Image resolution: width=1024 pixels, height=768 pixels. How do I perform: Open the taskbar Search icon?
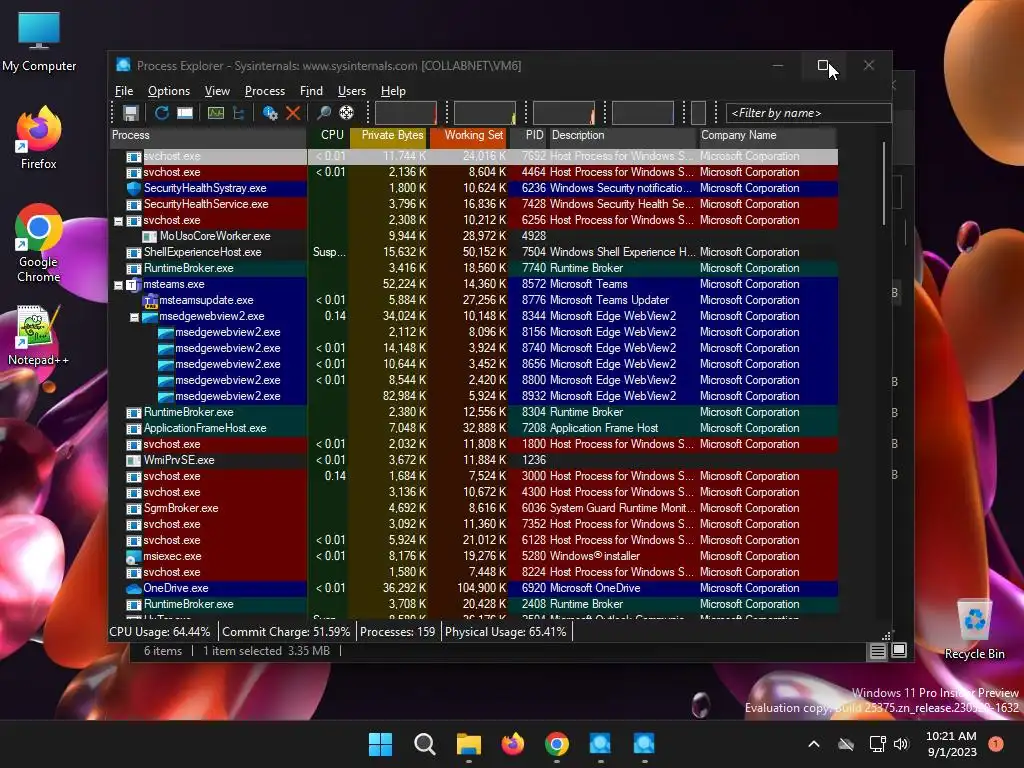tap(424, 744)
